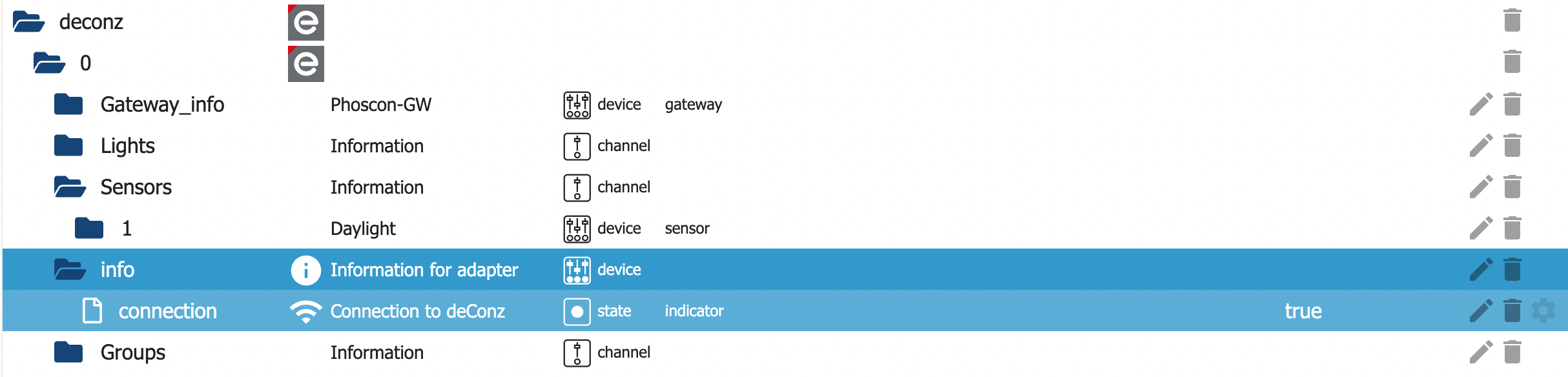Delete the connection state
Image resolution: width=1568 pixels, height=377 pixels.
pyautogui.click(x=1512, y=311)
